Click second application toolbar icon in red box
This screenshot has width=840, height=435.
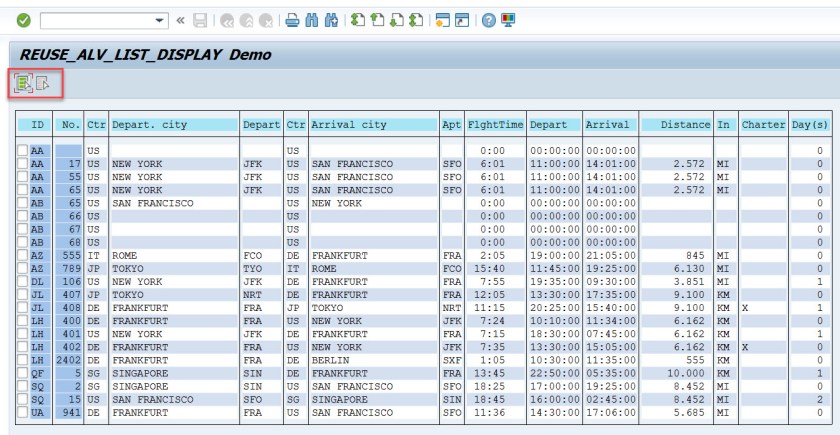click(42, 85)
